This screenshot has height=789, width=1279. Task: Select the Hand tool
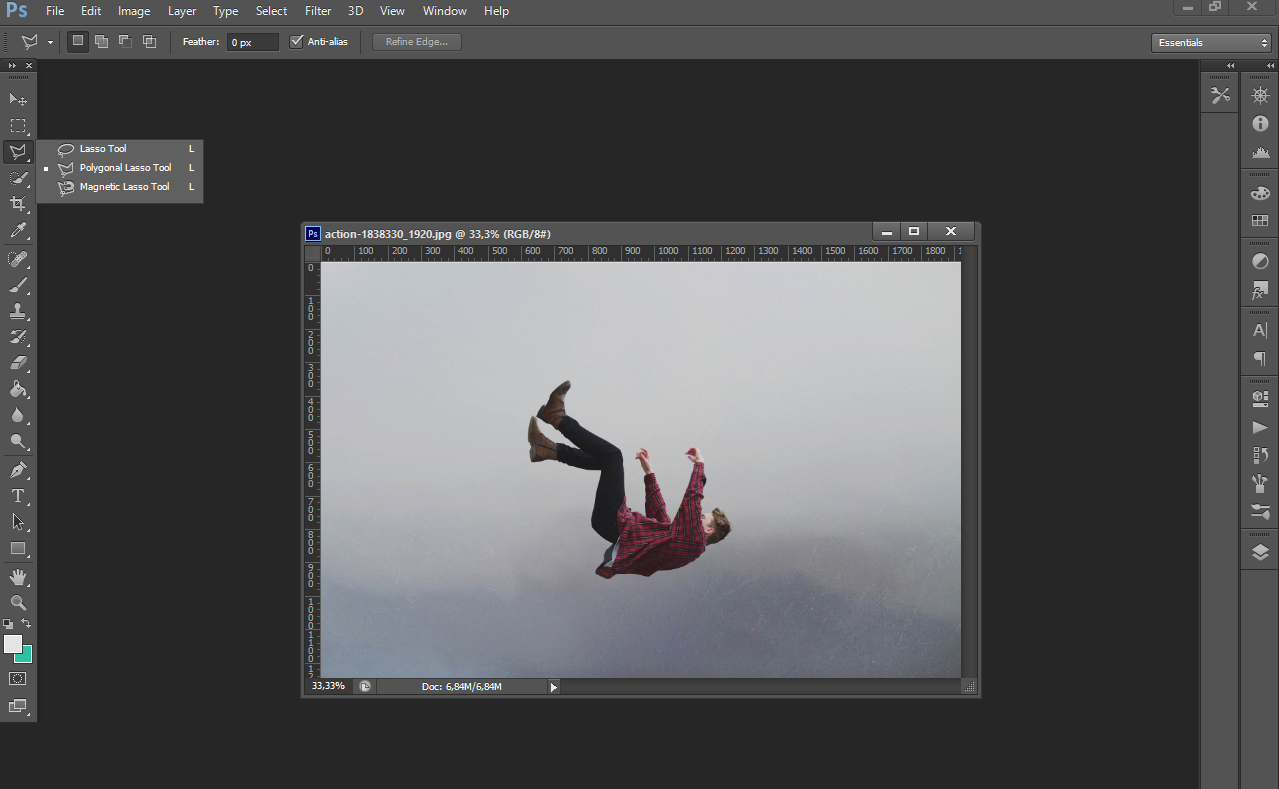point(18,577)
